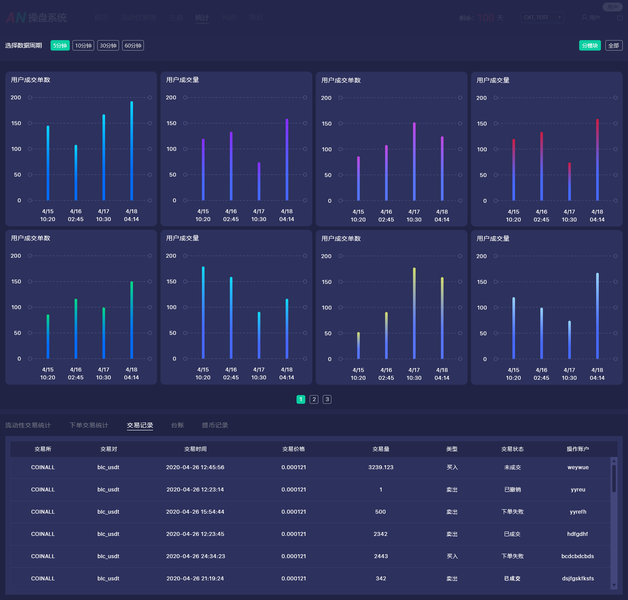
Task: Click the 342 volume cell
Action: (x=380, y=578)
